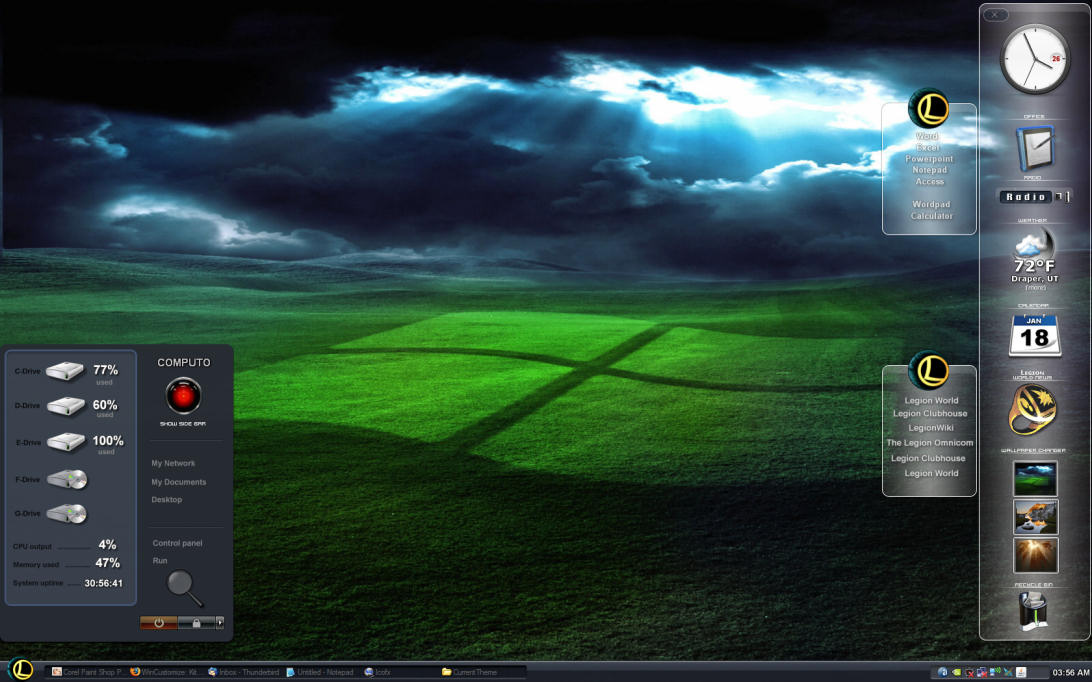
Task: Click the power button in the Computo panel
Action: 159,623
